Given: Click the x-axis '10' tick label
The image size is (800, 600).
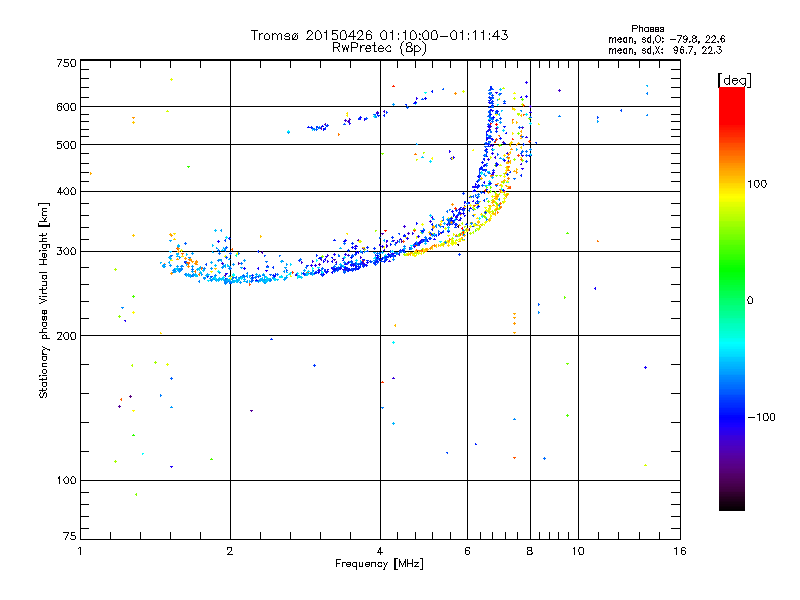Looking at the screenshot, I should [x=578, y=551].
